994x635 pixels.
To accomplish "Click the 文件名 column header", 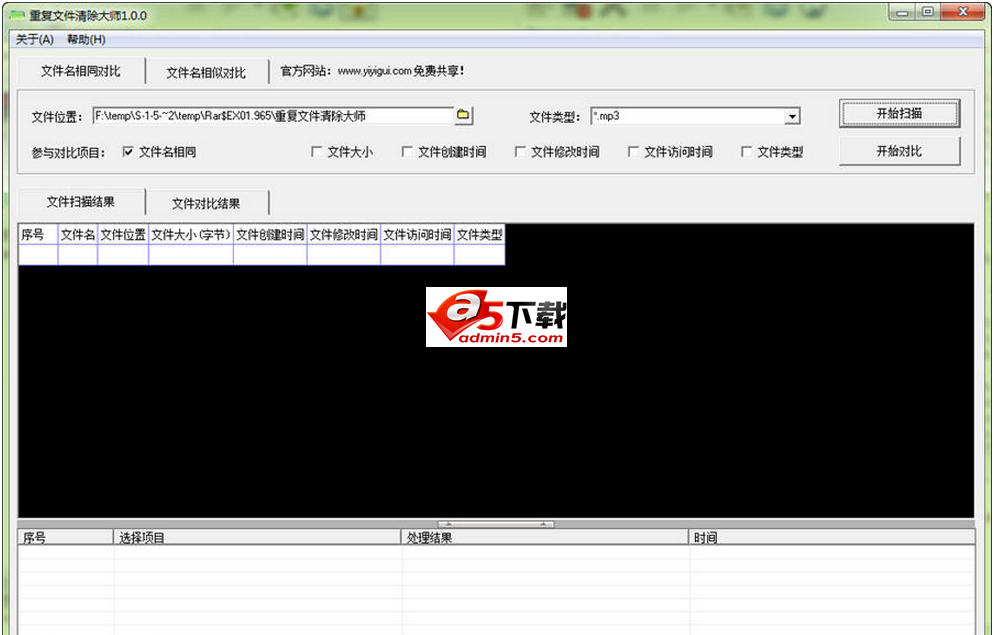I will pos(77,234).
